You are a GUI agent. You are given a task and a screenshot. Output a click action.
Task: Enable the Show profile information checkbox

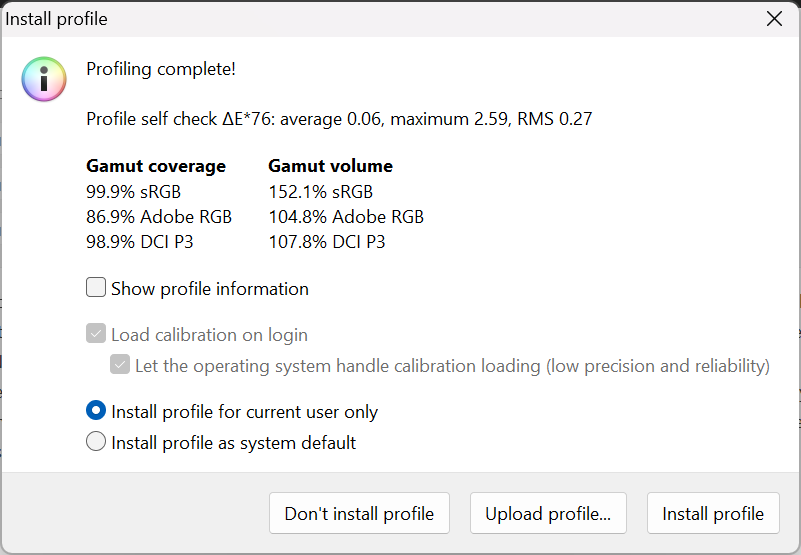(x=96, y=288)
